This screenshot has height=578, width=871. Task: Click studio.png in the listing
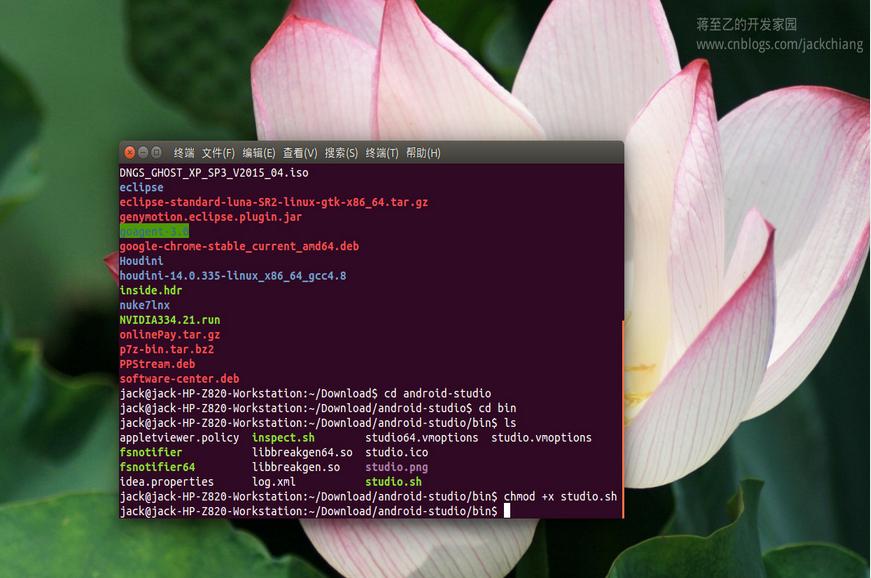coord(397,467)
